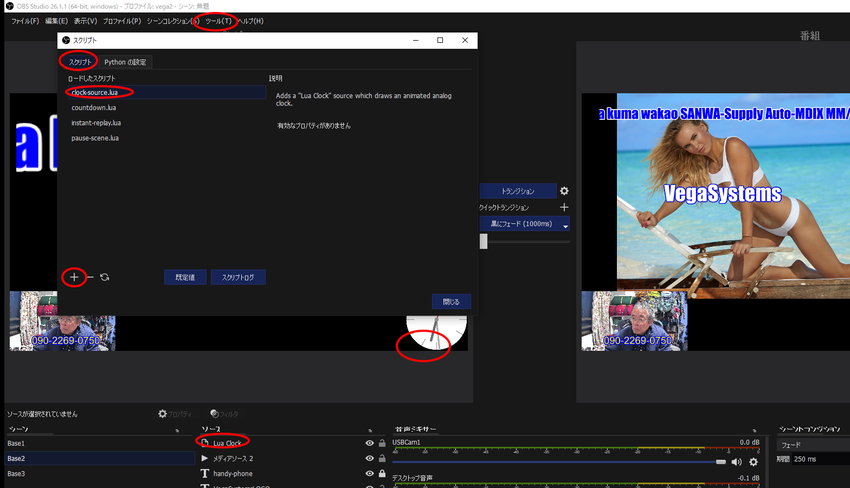Click the transition T-bar slider handle

pyautogui.click(x=484, y=241)
